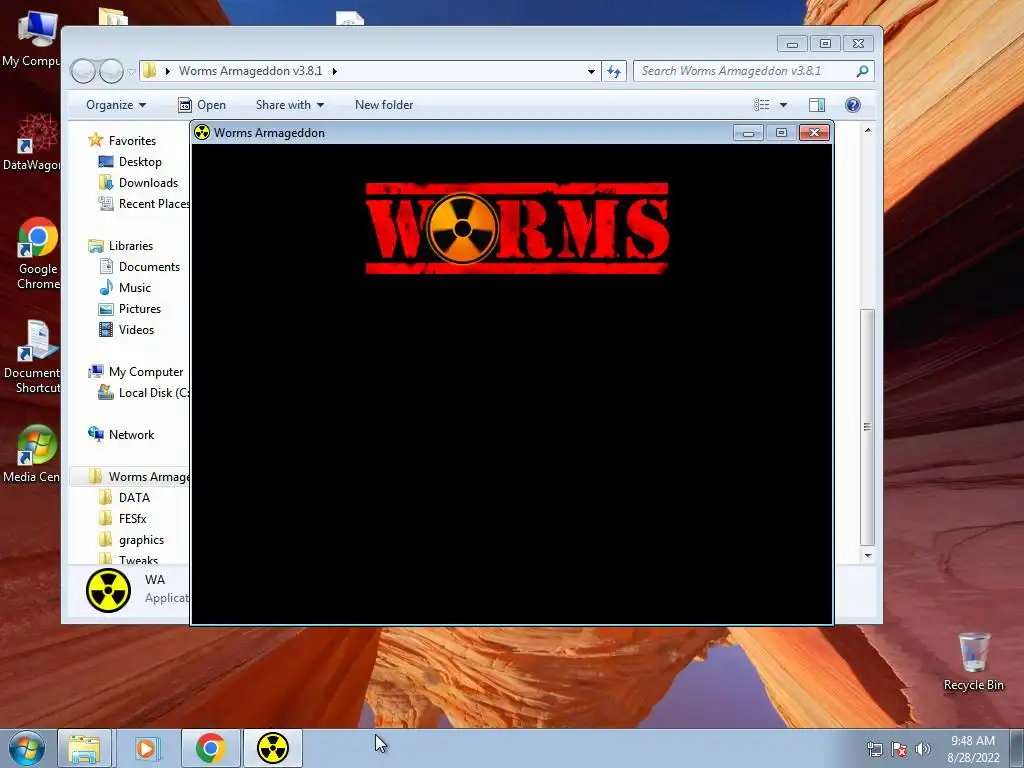Select My Computer in navigation pane
Screen dimensions: 1024x768
[136, 372]
